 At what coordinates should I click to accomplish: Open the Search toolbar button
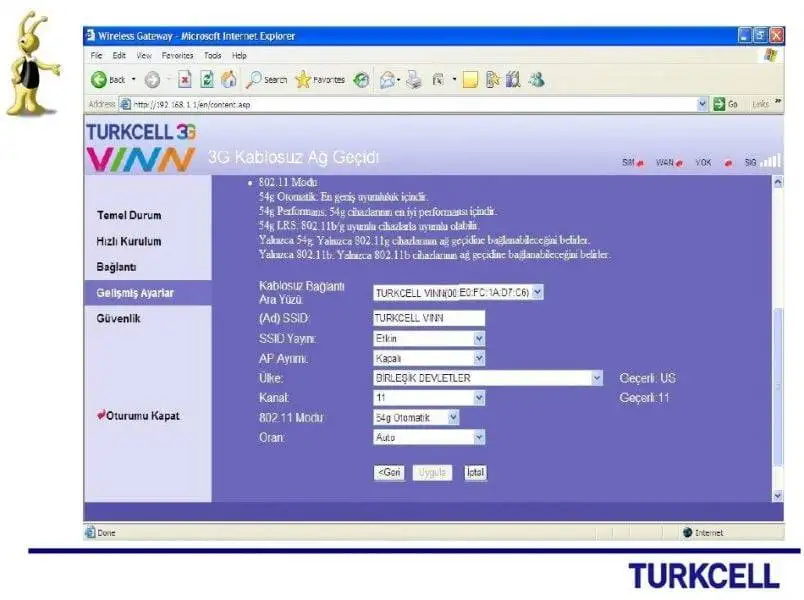(267, 79)
